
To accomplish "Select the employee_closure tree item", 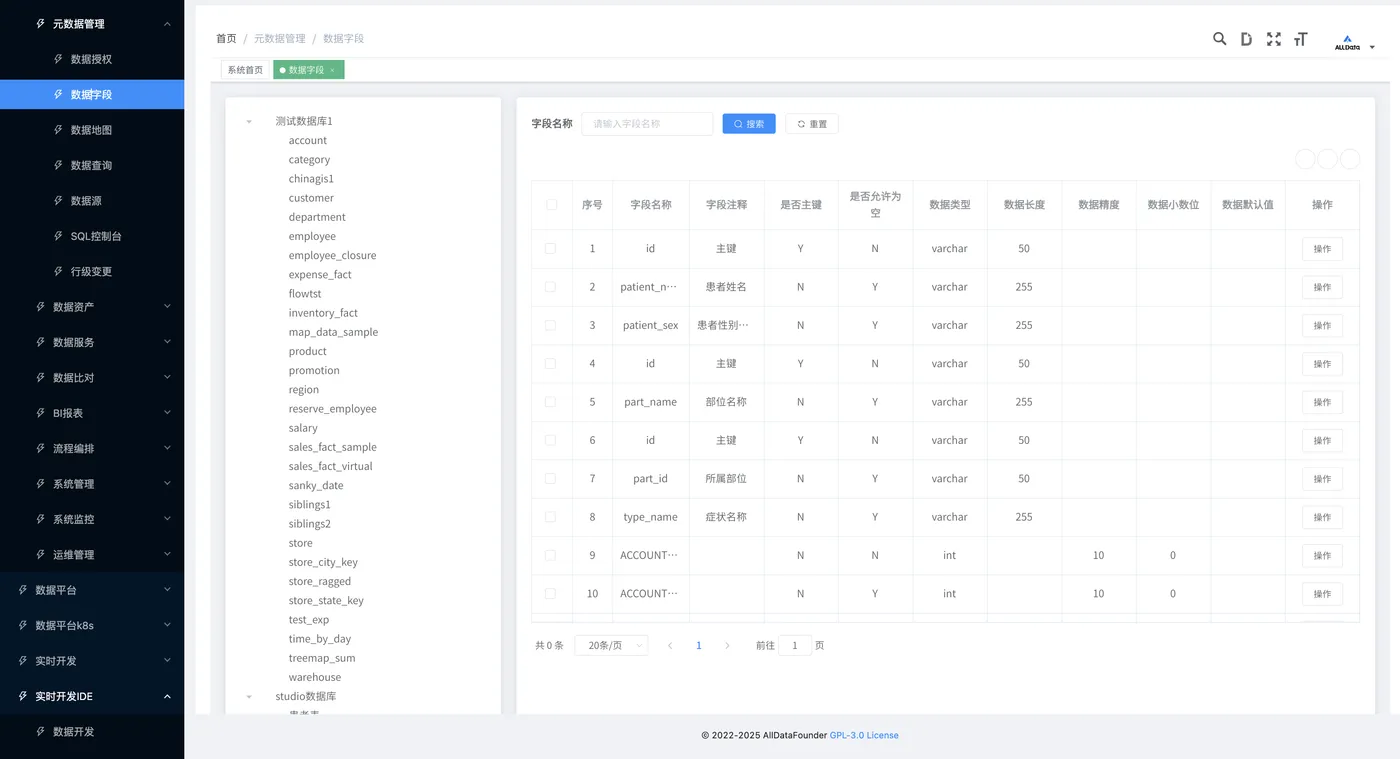I will tap(332, 255).
